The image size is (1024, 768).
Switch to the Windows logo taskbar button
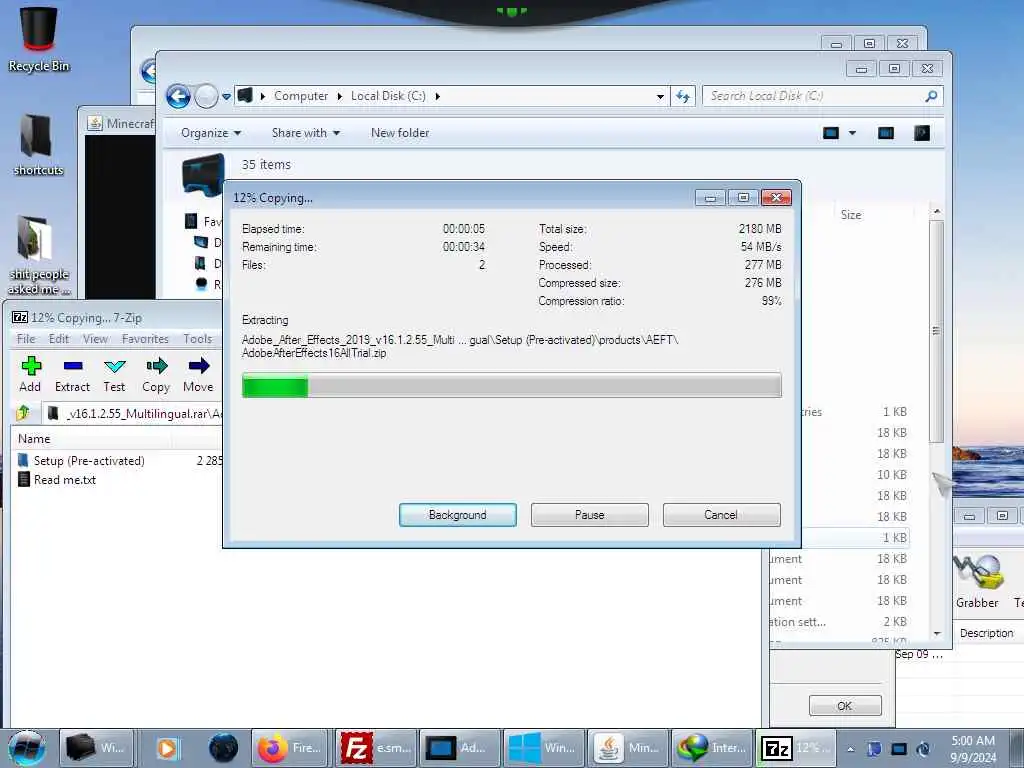[543, 748]
